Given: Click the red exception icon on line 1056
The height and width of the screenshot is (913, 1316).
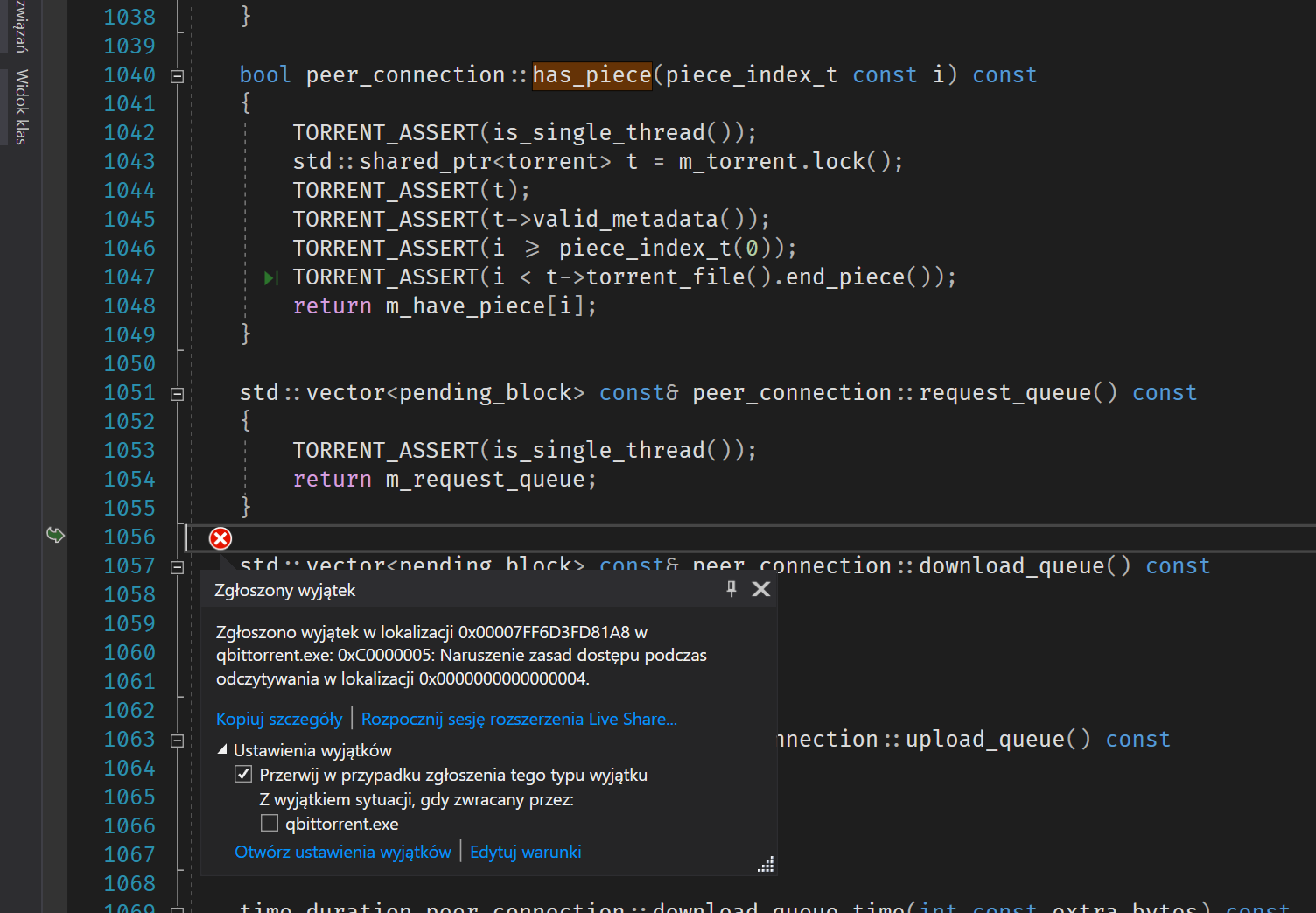Looking at the screenshot, I should tap(220, 538).
